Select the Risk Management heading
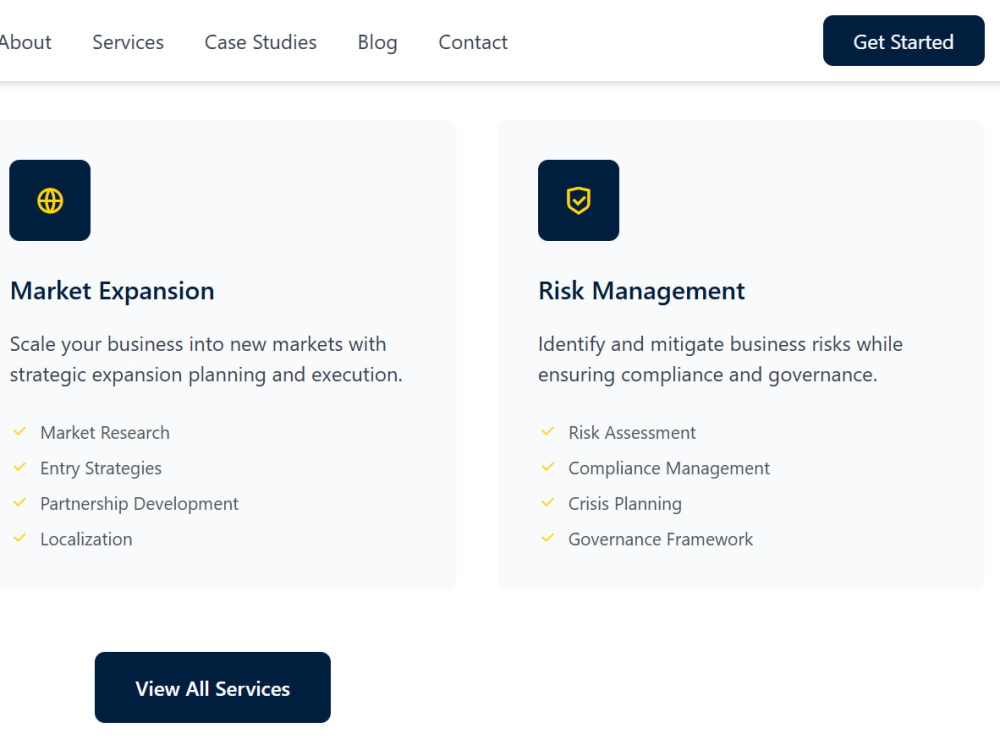The image size is (1000, 750). 642,291
